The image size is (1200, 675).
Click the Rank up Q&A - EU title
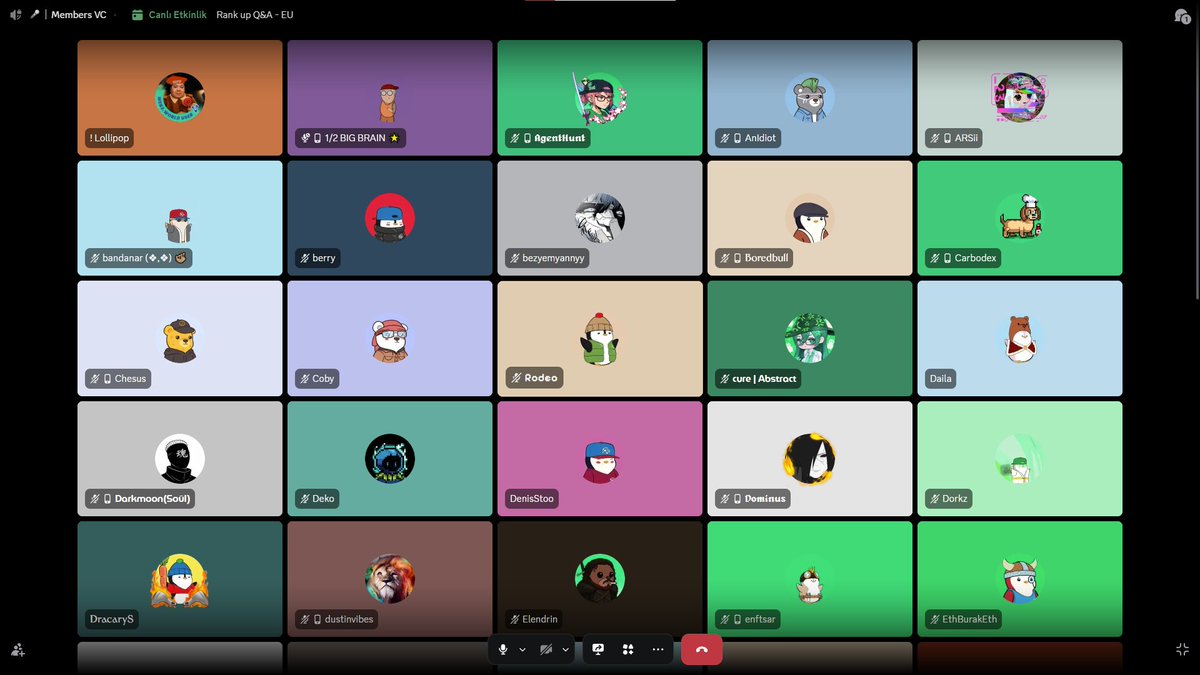pyautogui.click(x=255, y=15)
